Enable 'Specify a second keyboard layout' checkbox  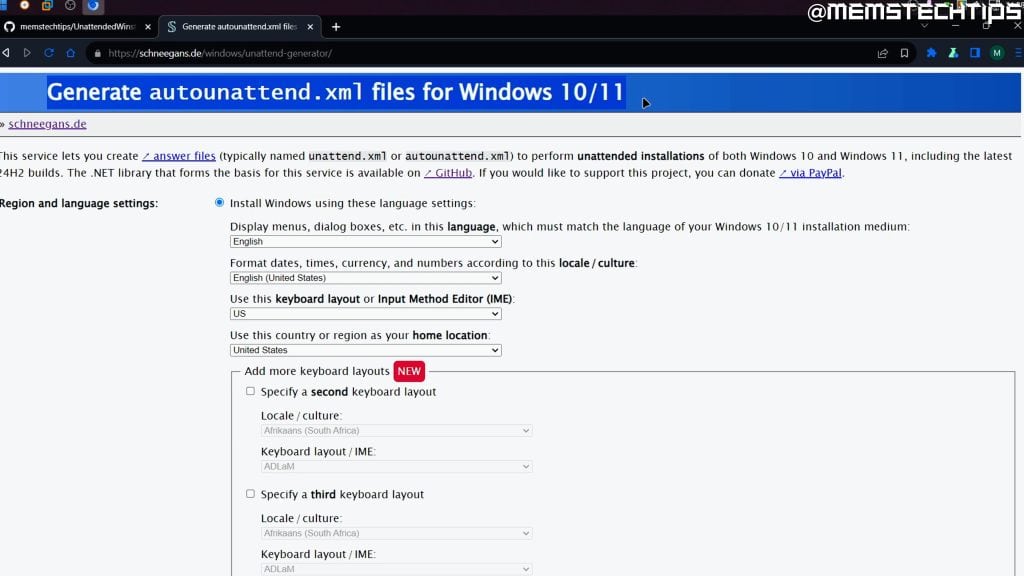point(251,392)
